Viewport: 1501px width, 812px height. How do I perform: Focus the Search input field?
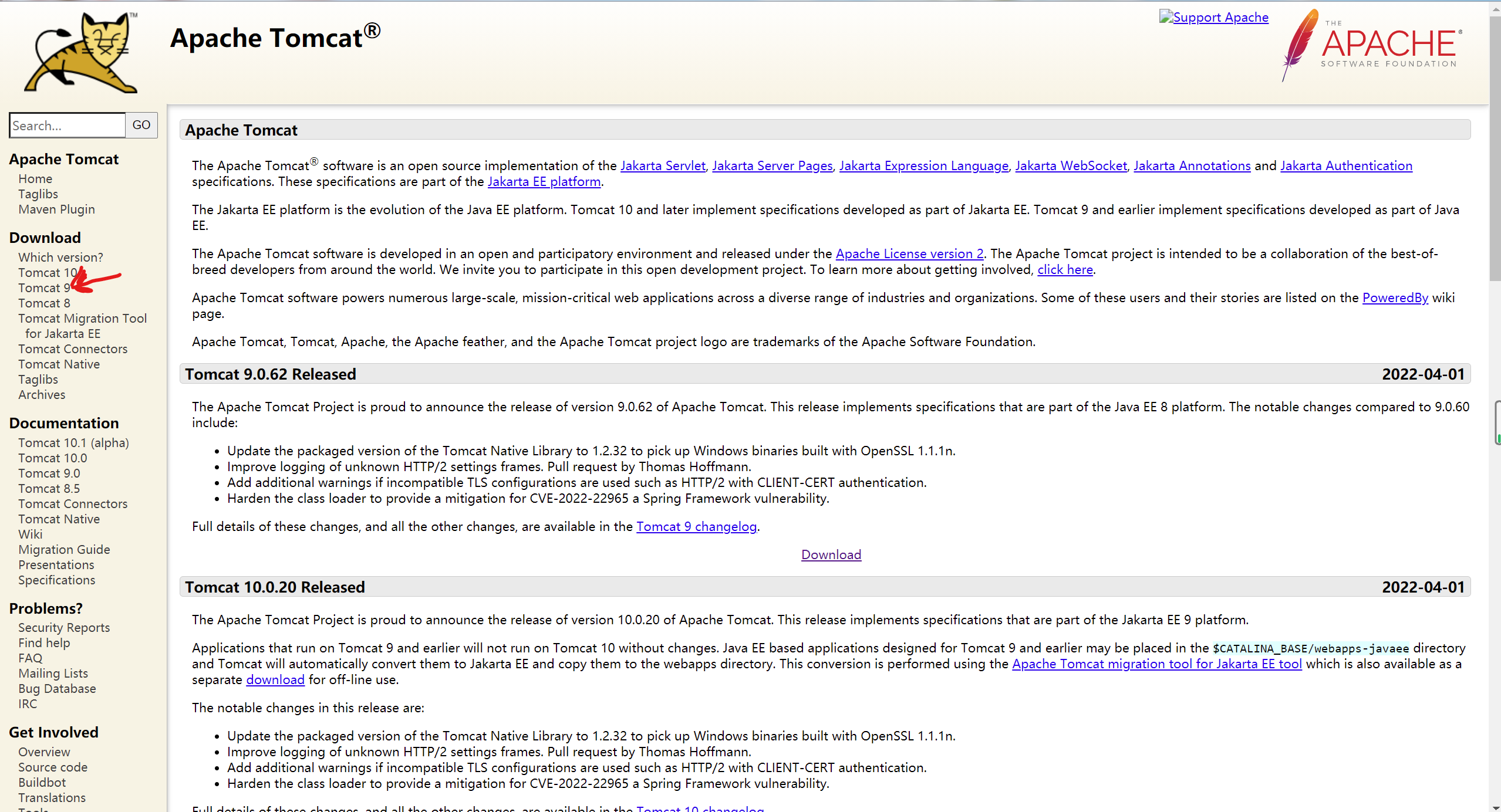click(x=68, y=126)
